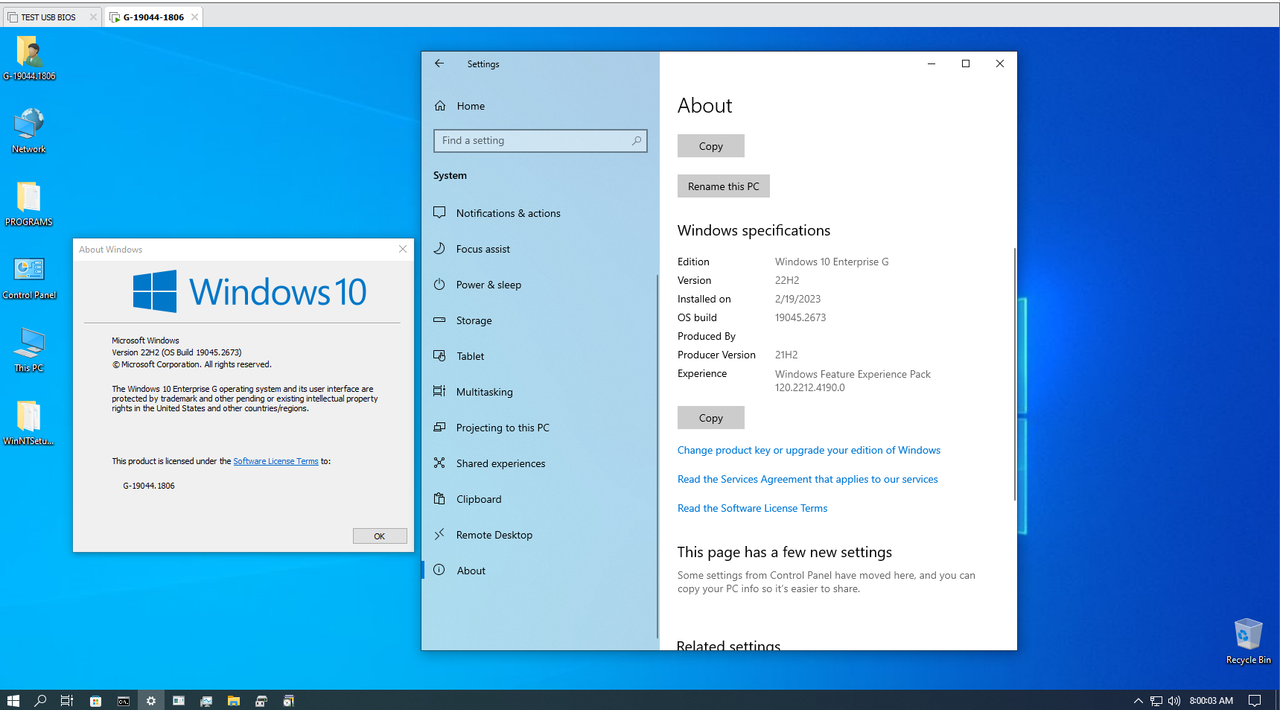The height and width of the screenshot is (710, 1280).
Task: Show hidden system tray icons
Action: coord(1138,701)
